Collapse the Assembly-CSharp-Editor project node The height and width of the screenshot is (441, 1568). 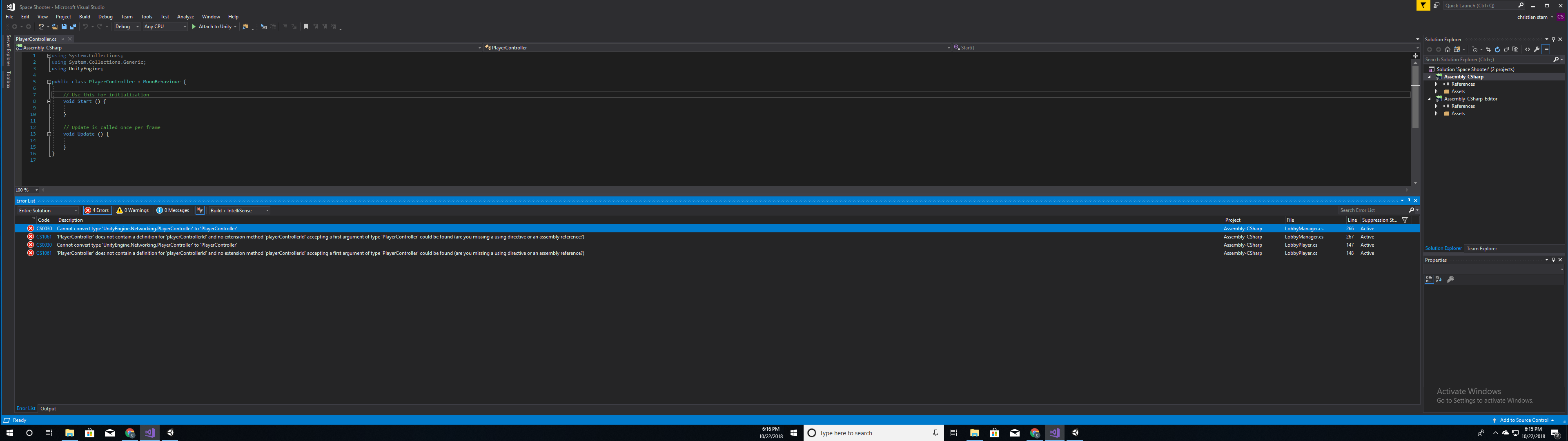(1430, 99)
